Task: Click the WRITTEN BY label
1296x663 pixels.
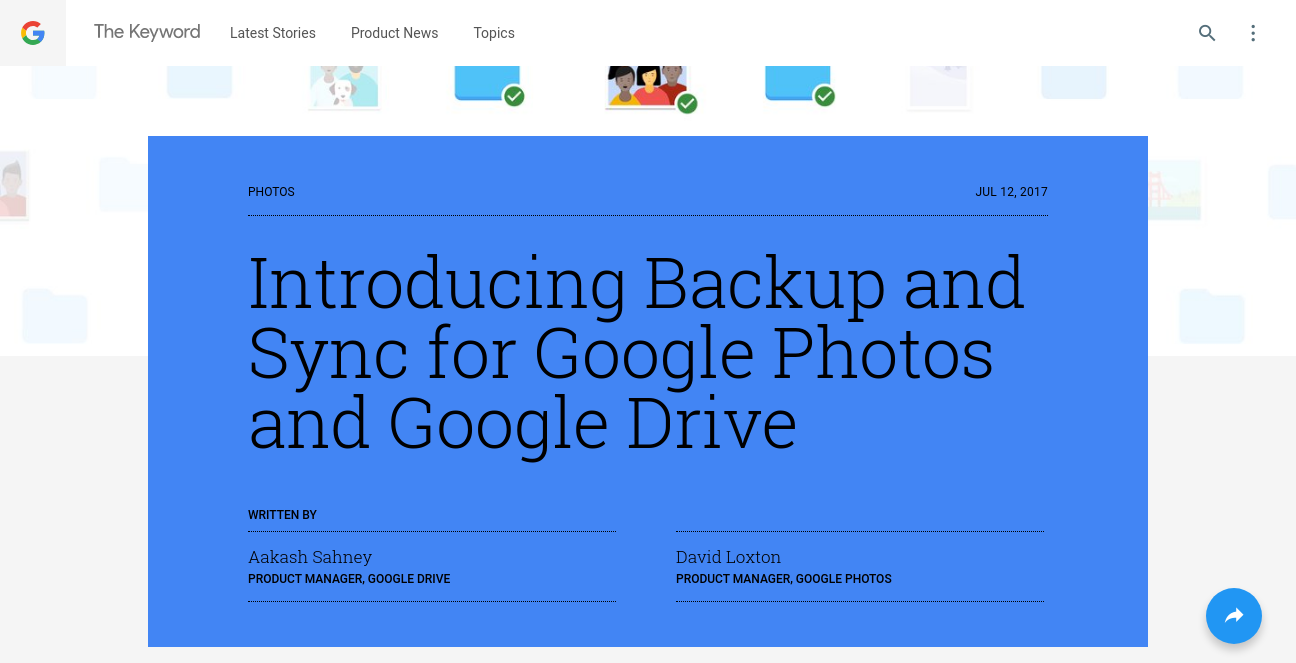Action: [282, 515]
